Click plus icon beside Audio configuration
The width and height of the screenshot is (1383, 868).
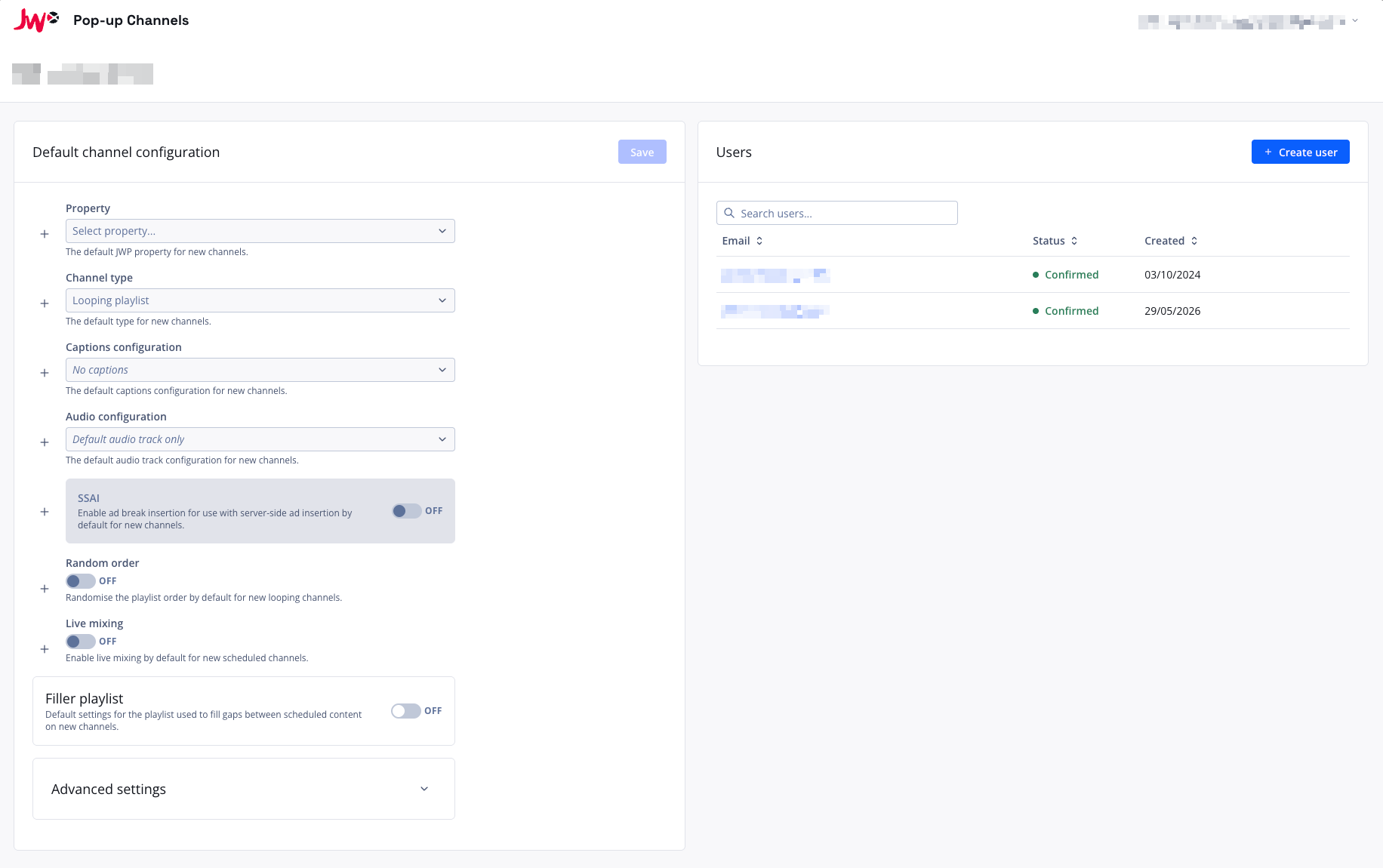[45, 442]
